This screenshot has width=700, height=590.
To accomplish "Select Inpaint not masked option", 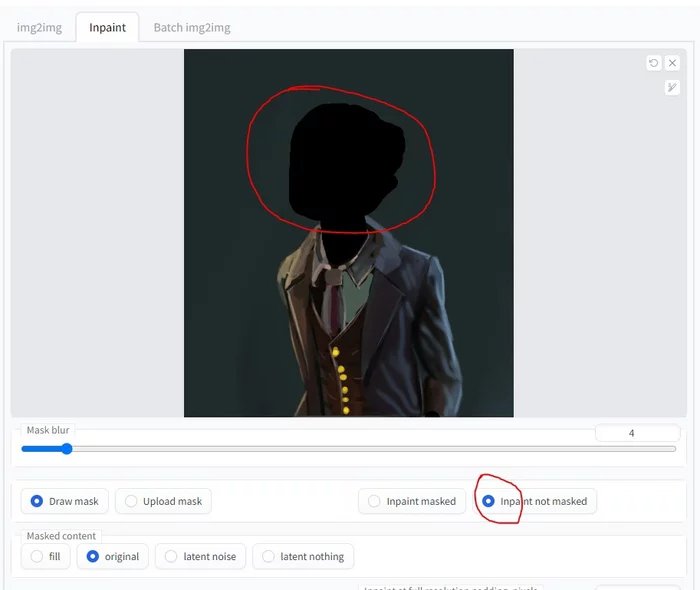I will (x=534, y=501).
